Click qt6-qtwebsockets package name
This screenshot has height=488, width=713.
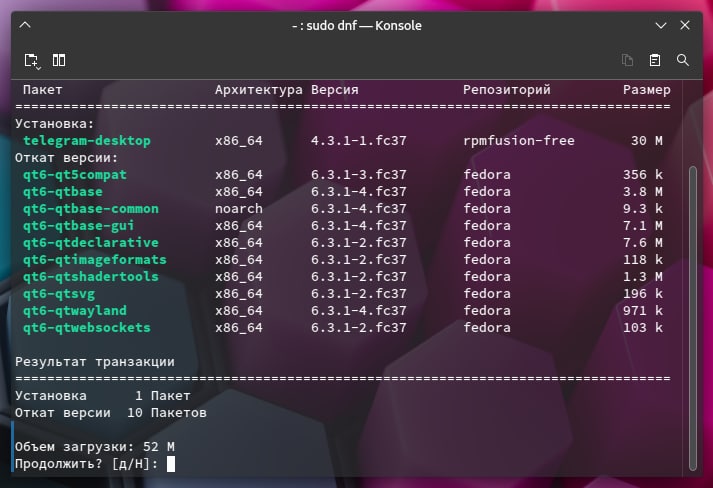tap(87, 327)
